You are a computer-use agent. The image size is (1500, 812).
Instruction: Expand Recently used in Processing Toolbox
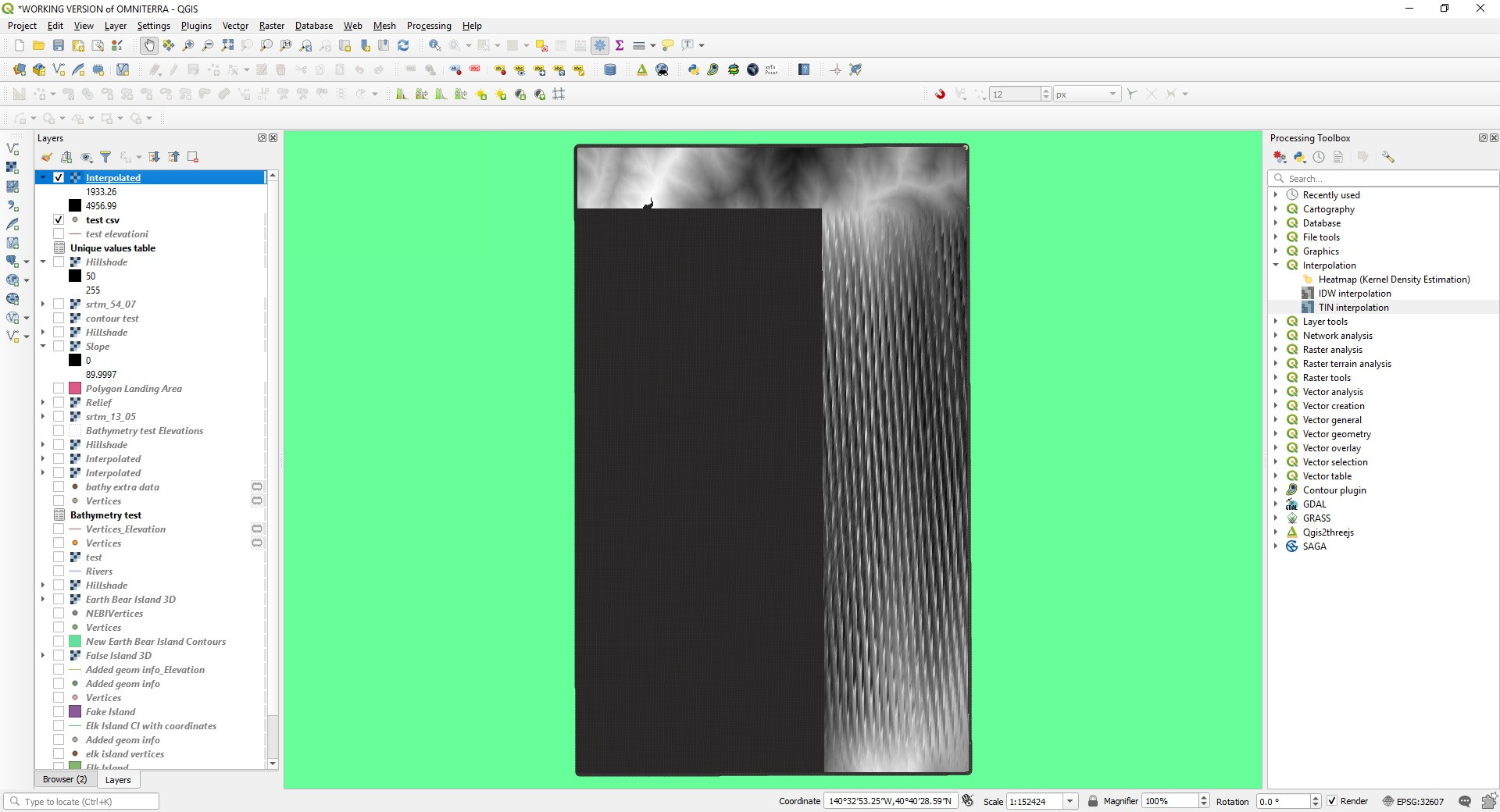pyautogui.click(x=1276, y=194)
